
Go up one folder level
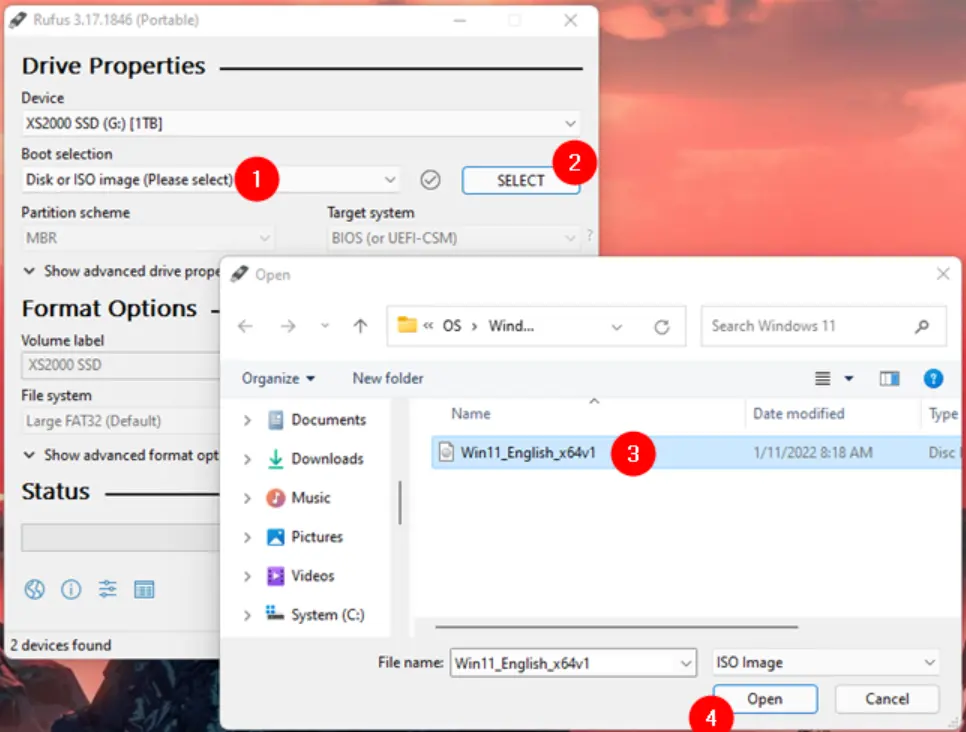coord(360,326)
